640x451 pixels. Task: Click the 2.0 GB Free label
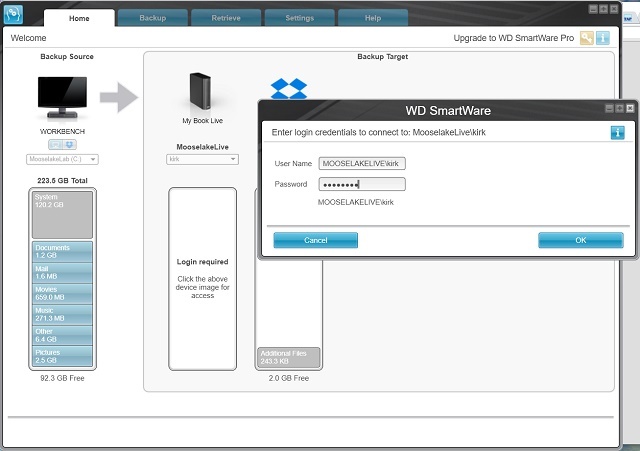click(289, 378)
